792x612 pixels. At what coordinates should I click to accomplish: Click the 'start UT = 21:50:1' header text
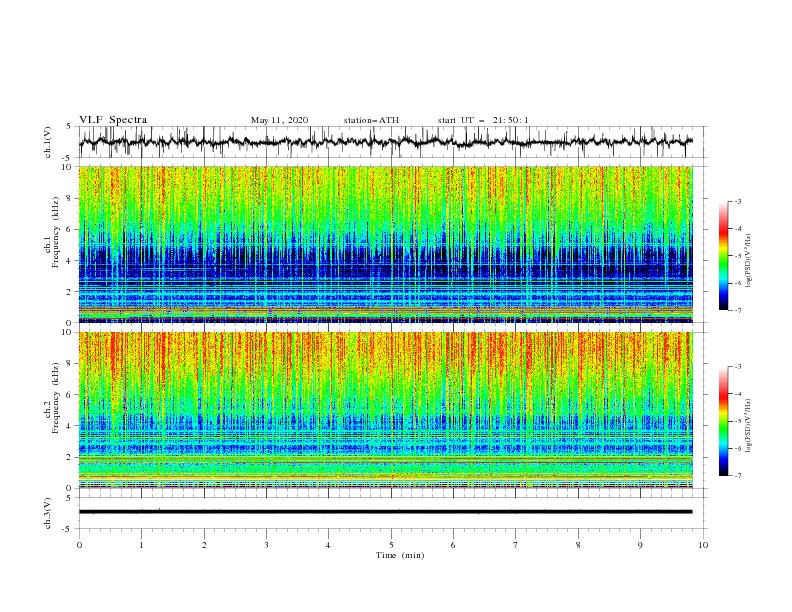tap(483, 120)
